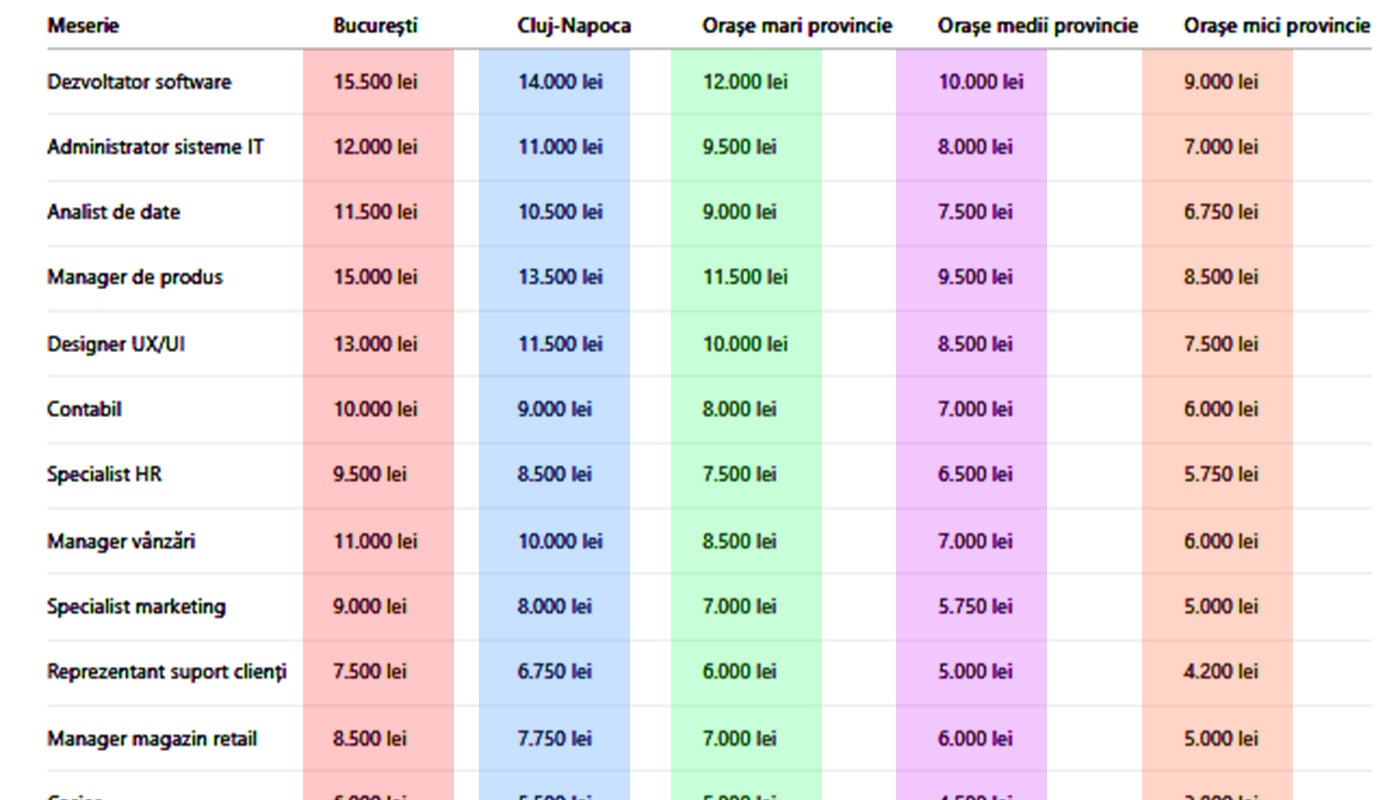
Task: Click Orașe medii salary for Specialist marketing
Action: [975, 606]
